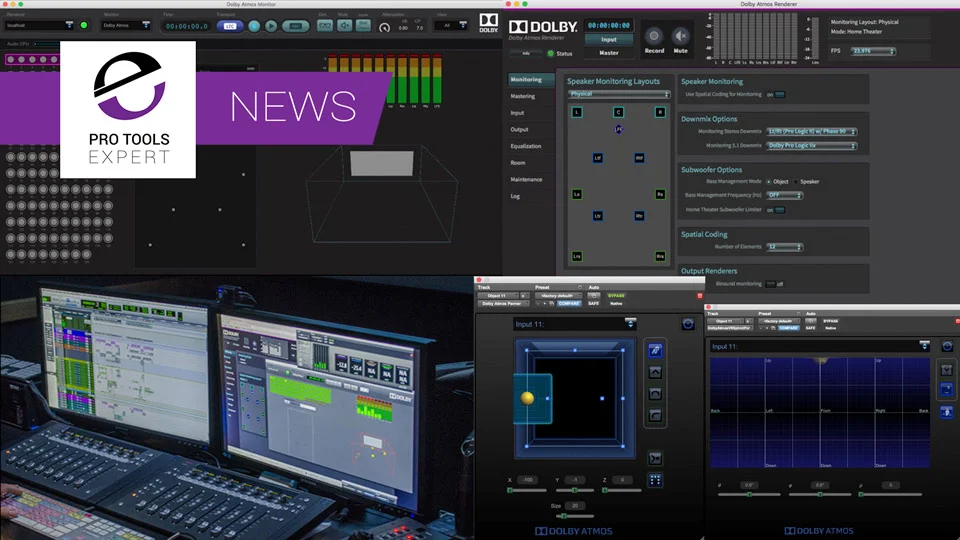
Task: Choose the ceiling curve elevation icon in Panner
Action: (x=655, y=416)
